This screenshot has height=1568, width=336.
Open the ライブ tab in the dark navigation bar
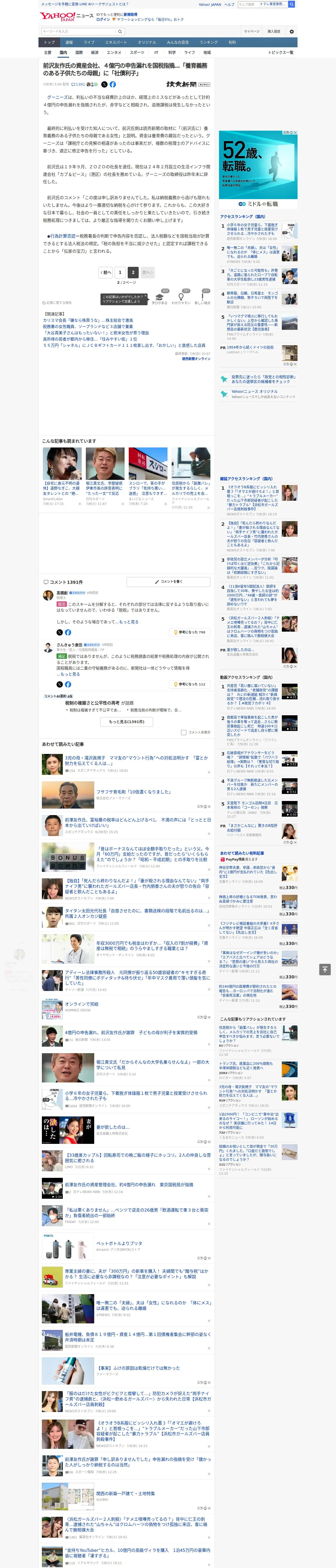pyautogui.click(x=89, y=43)
